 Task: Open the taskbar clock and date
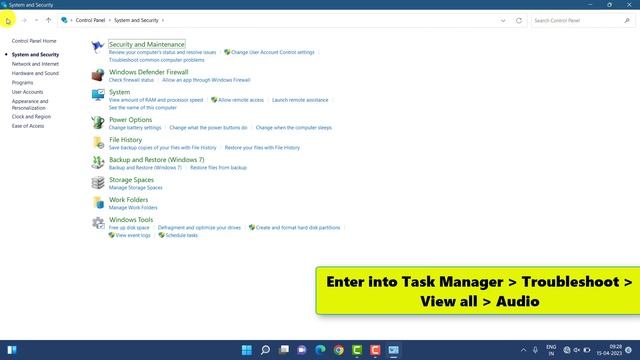pyautogui.click(x=609, y=350)
